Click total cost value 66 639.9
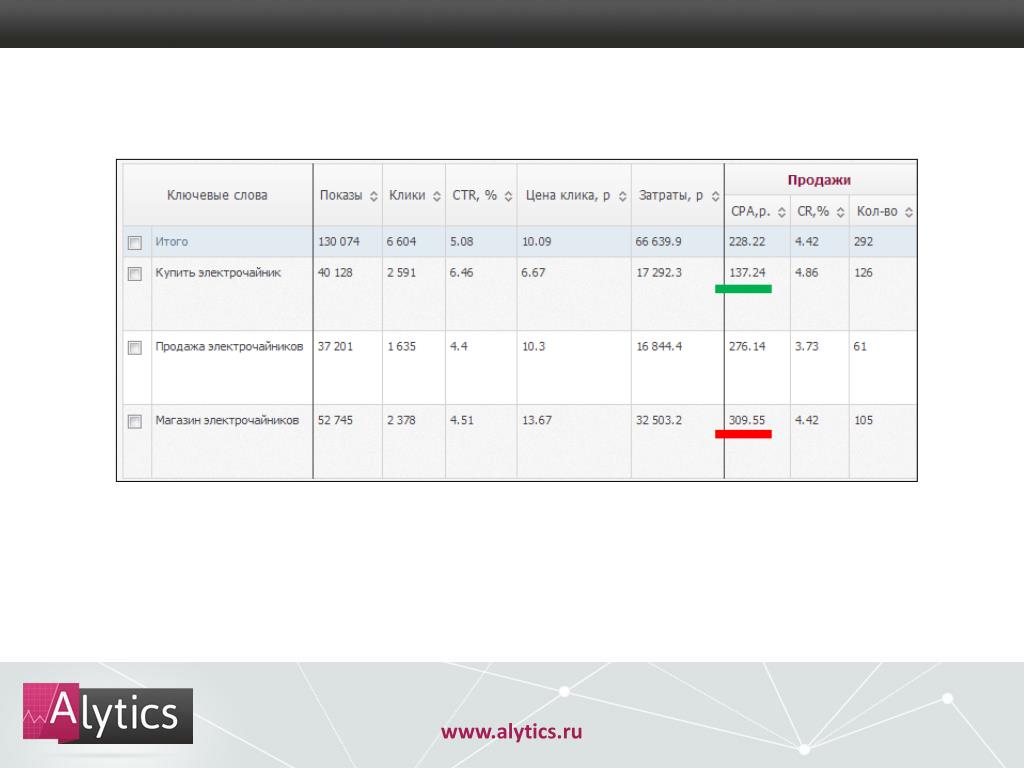Screen dimensions: 1024x768 658,242
